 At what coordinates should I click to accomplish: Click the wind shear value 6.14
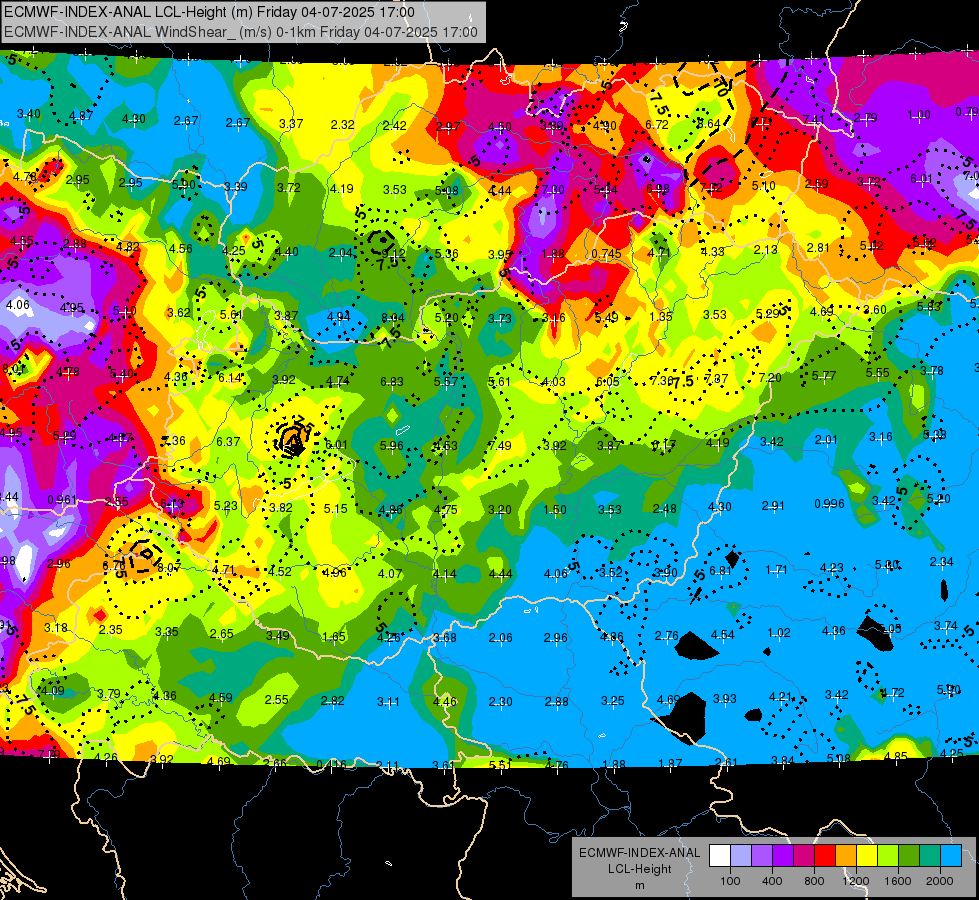pyautogui.click(x=230, y=378)
